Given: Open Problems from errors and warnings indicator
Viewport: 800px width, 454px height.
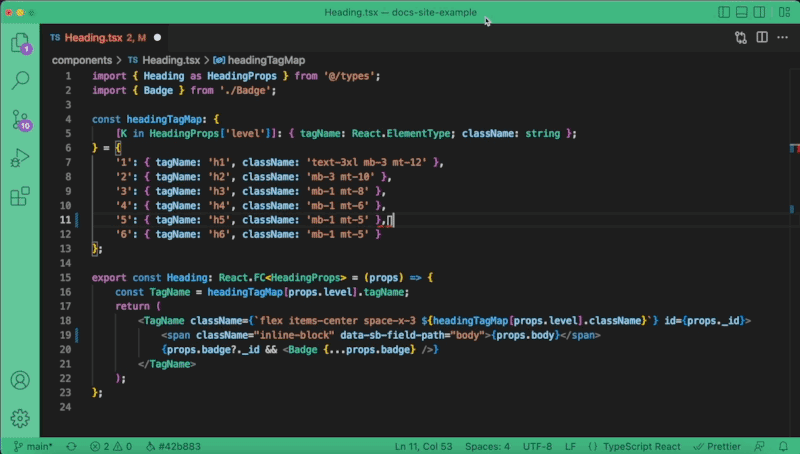Looking at the screenshot, I should (x=111, y=446).
